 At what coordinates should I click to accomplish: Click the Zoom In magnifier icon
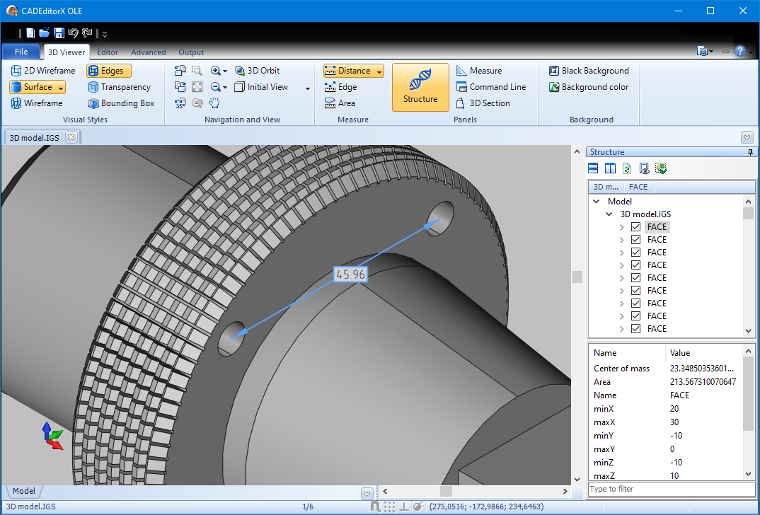tap(216, 71)
